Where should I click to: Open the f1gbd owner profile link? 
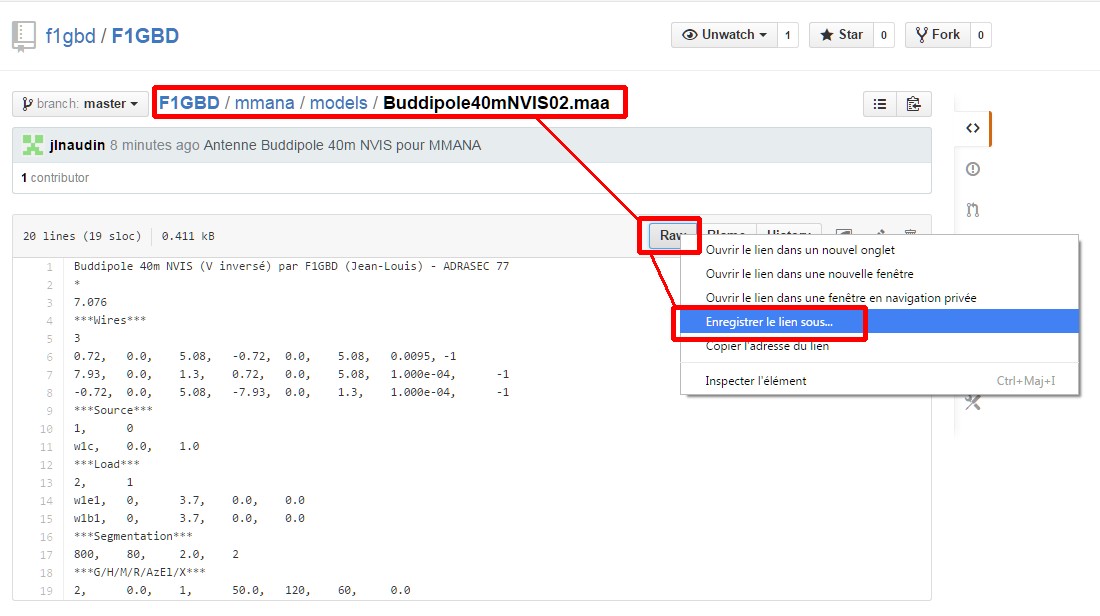(70, 36)
